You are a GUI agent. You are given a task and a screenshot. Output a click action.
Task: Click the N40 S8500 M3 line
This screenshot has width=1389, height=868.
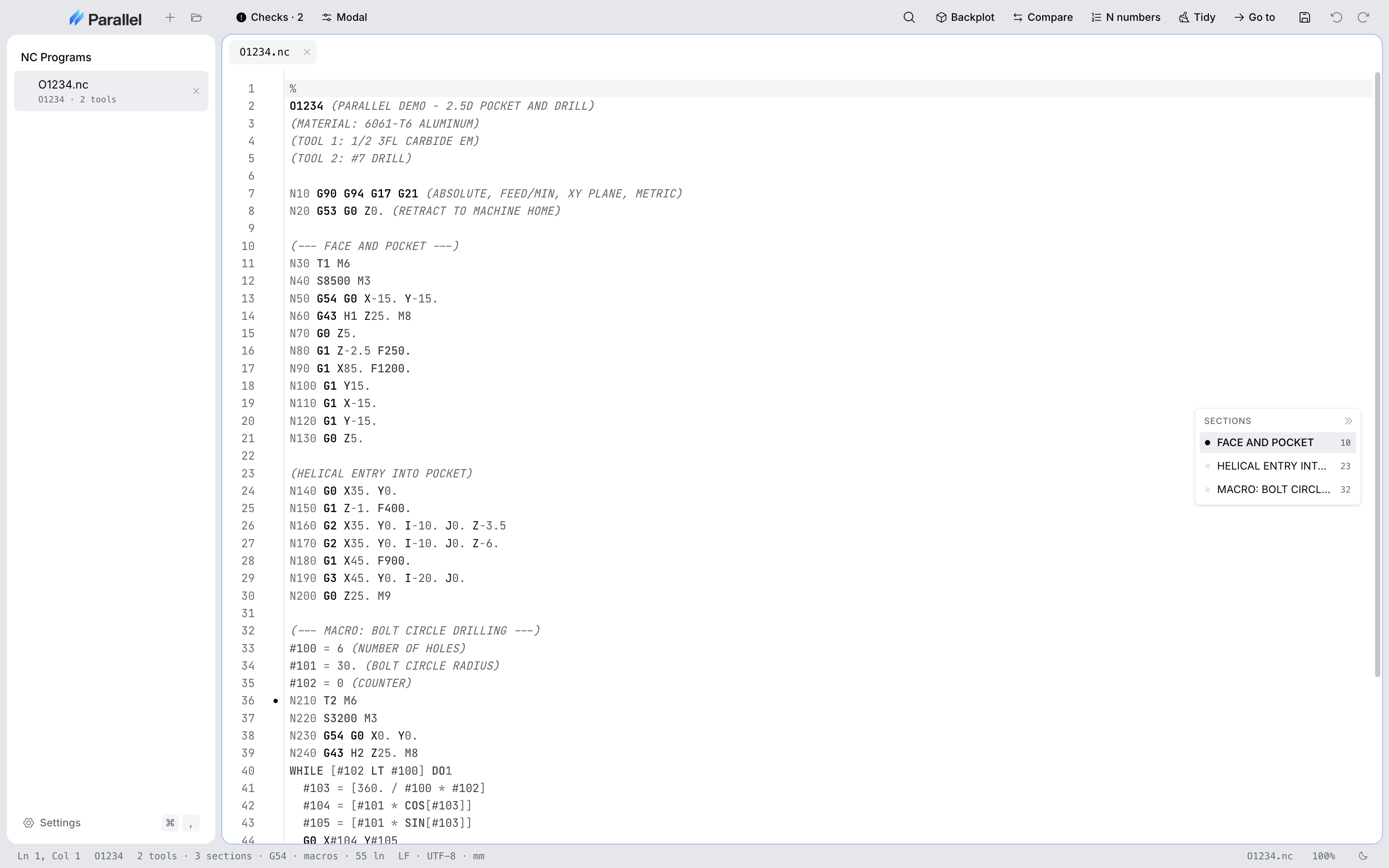tap(330, 281)
